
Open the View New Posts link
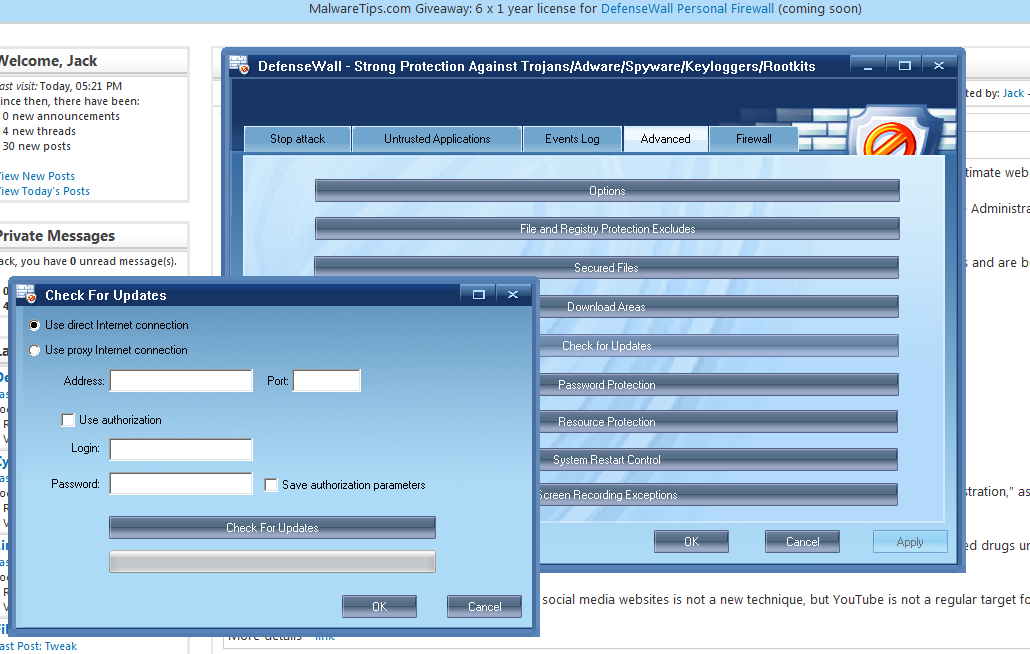point(37,176)
